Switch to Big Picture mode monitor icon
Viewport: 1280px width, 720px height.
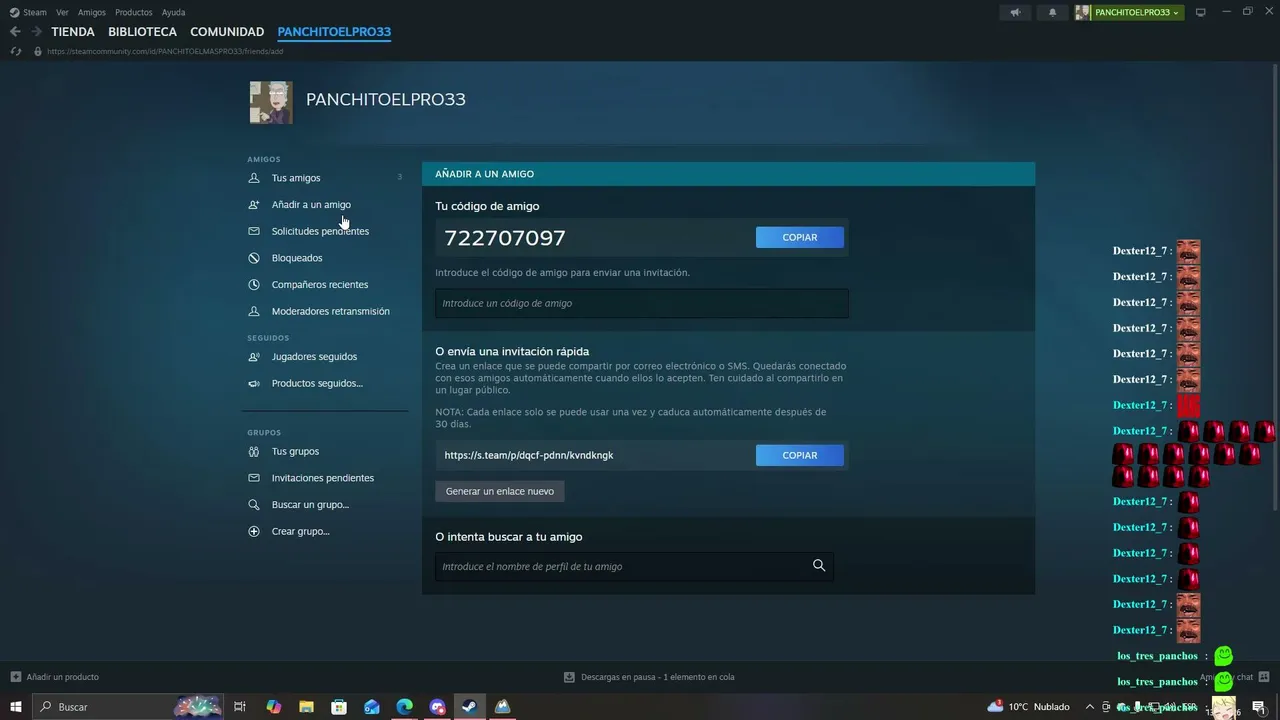(1201, 12)
